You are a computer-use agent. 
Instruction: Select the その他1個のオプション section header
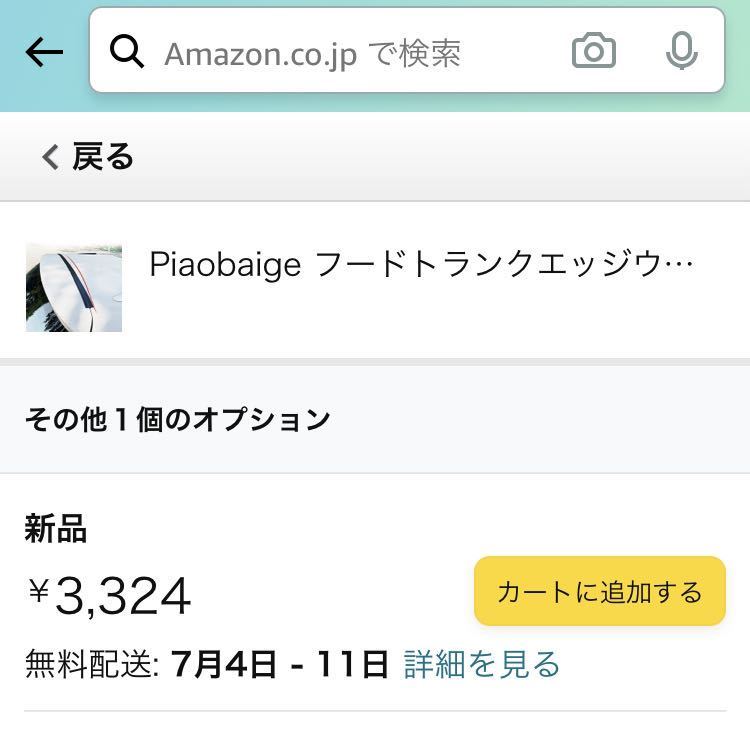pos(177,419)
